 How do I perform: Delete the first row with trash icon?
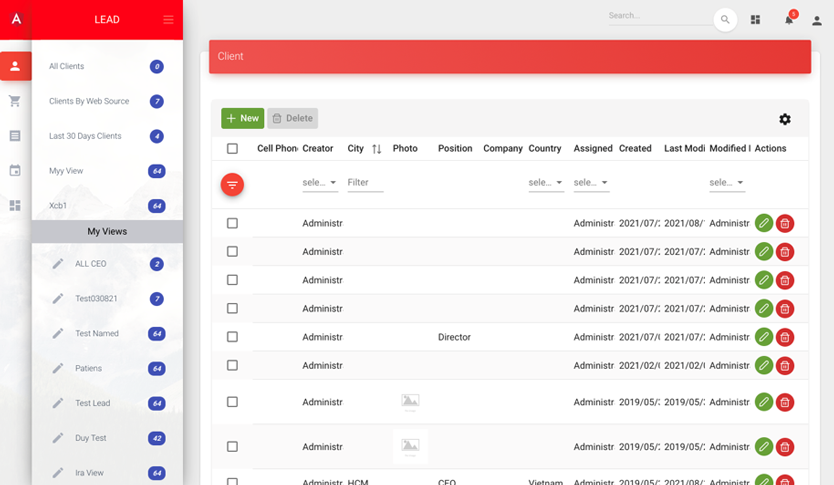(x=785, y=224)
